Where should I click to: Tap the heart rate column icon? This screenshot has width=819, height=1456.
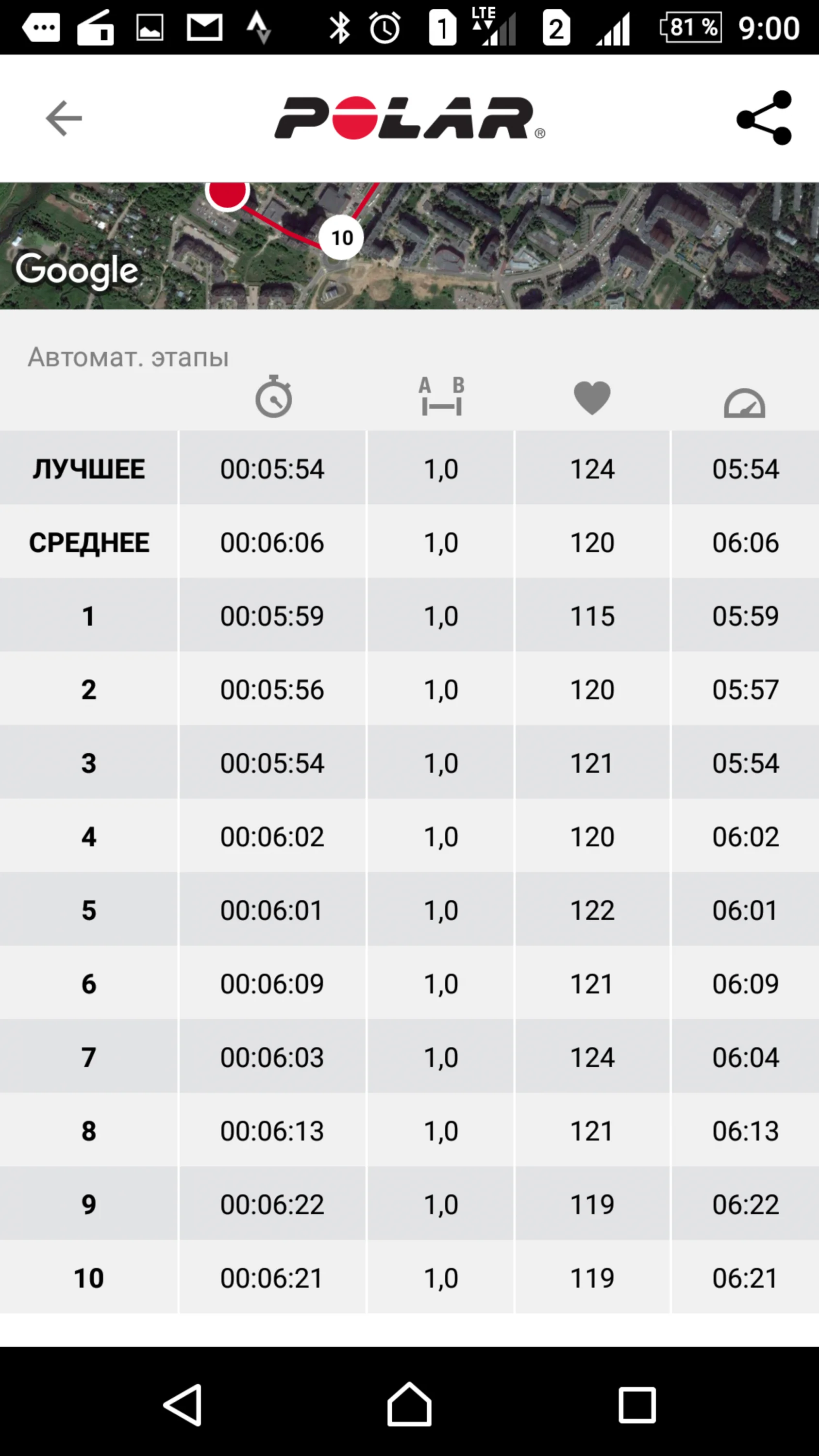[x=592, y=397]
